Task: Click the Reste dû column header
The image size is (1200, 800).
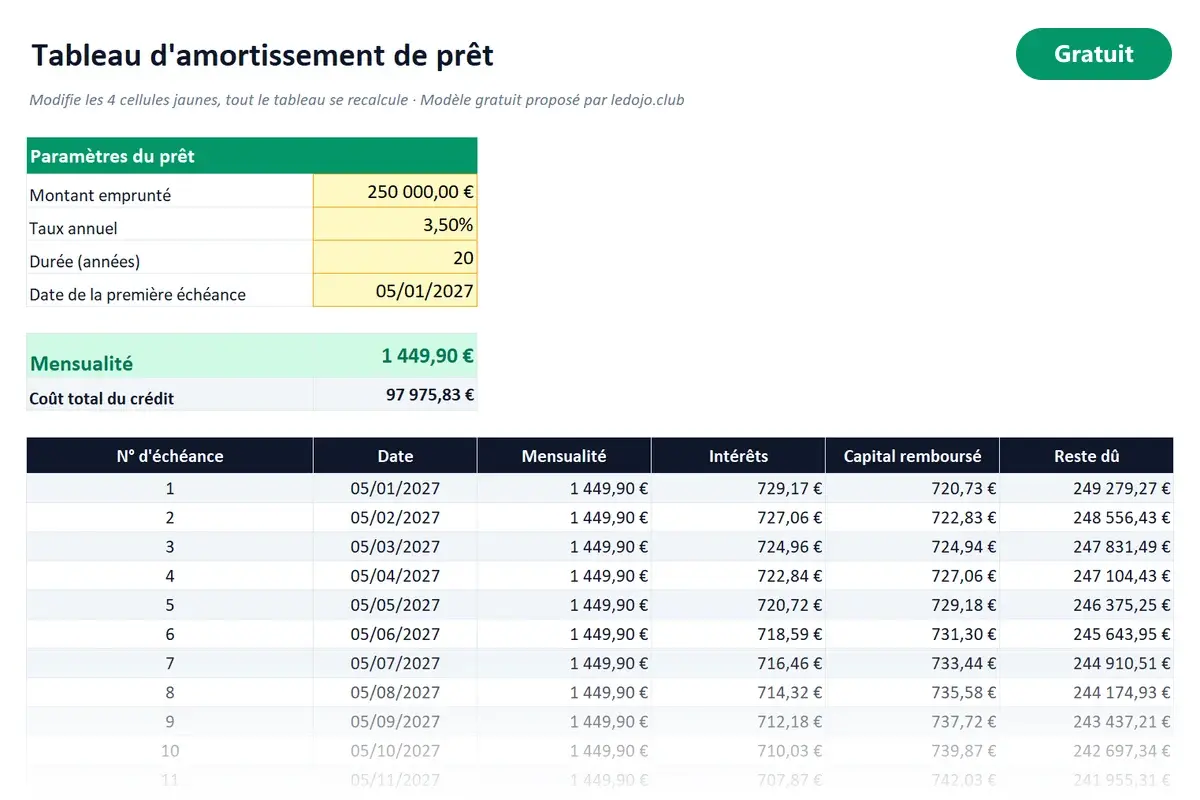Action: point(1086,456)
